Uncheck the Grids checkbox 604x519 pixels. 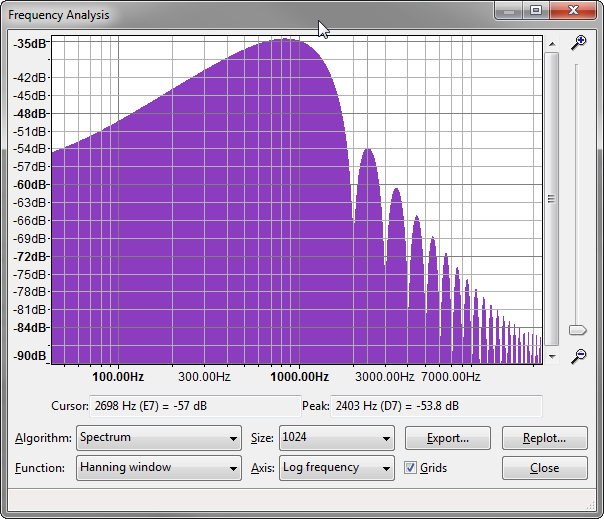(410, 467)
